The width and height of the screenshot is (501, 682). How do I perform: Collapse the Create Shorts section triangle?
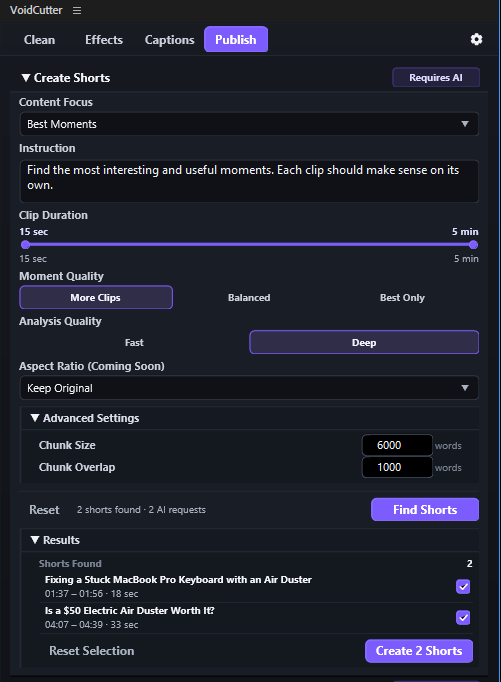(x=26, y=78)
